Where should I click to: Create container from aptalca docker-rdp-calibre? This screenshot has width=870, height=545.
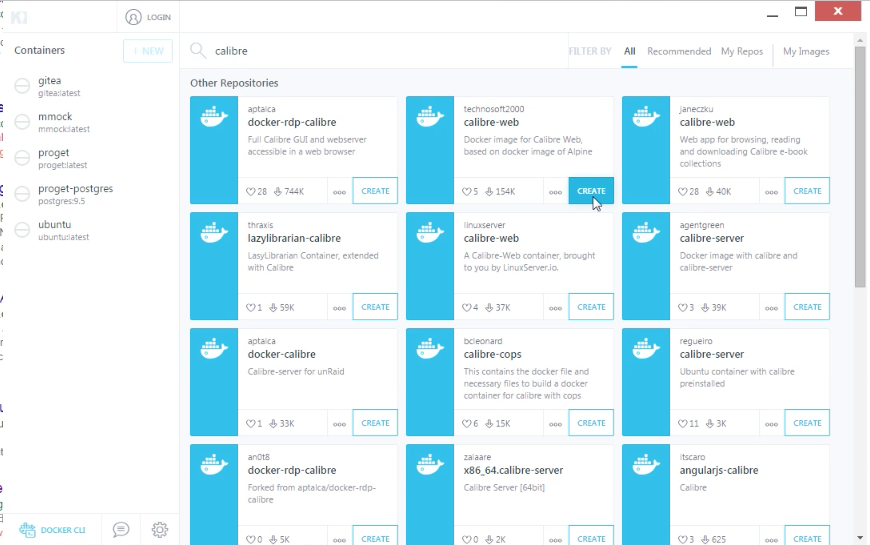(x=375, y=191)
